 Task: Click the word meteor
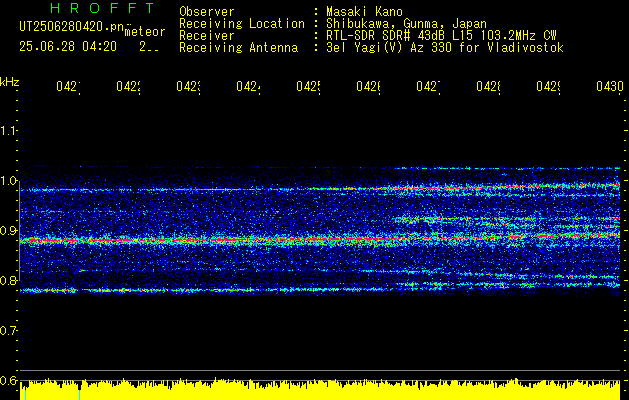pos(145,32)
